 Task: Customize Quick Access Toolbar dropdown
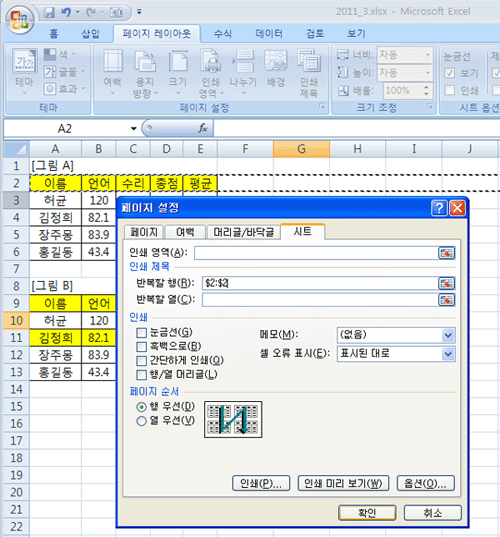(x=139, y=12)
